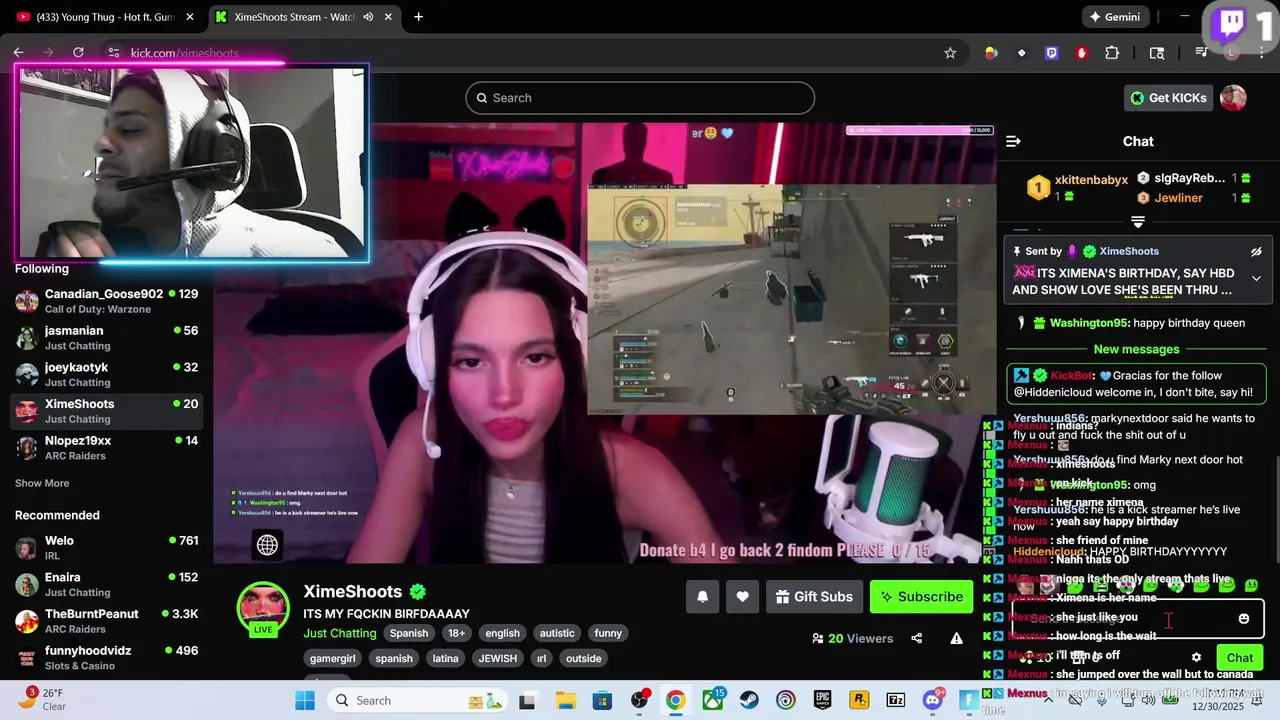
Task: Hide the pinned message with eye-slash icon
Action: click(1256, 252)
